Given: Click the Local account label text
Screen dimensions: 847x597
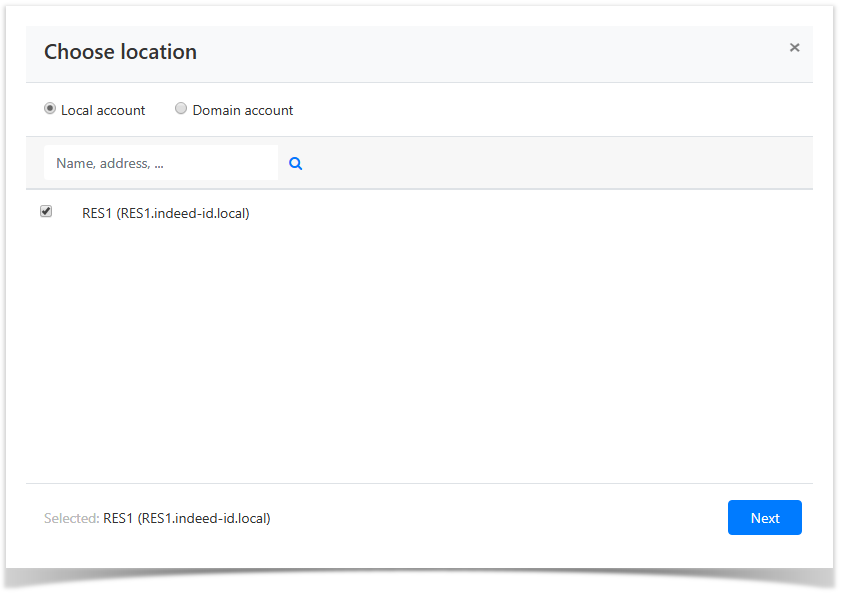Looking at the screenshot, I should (x=103, y=110).
